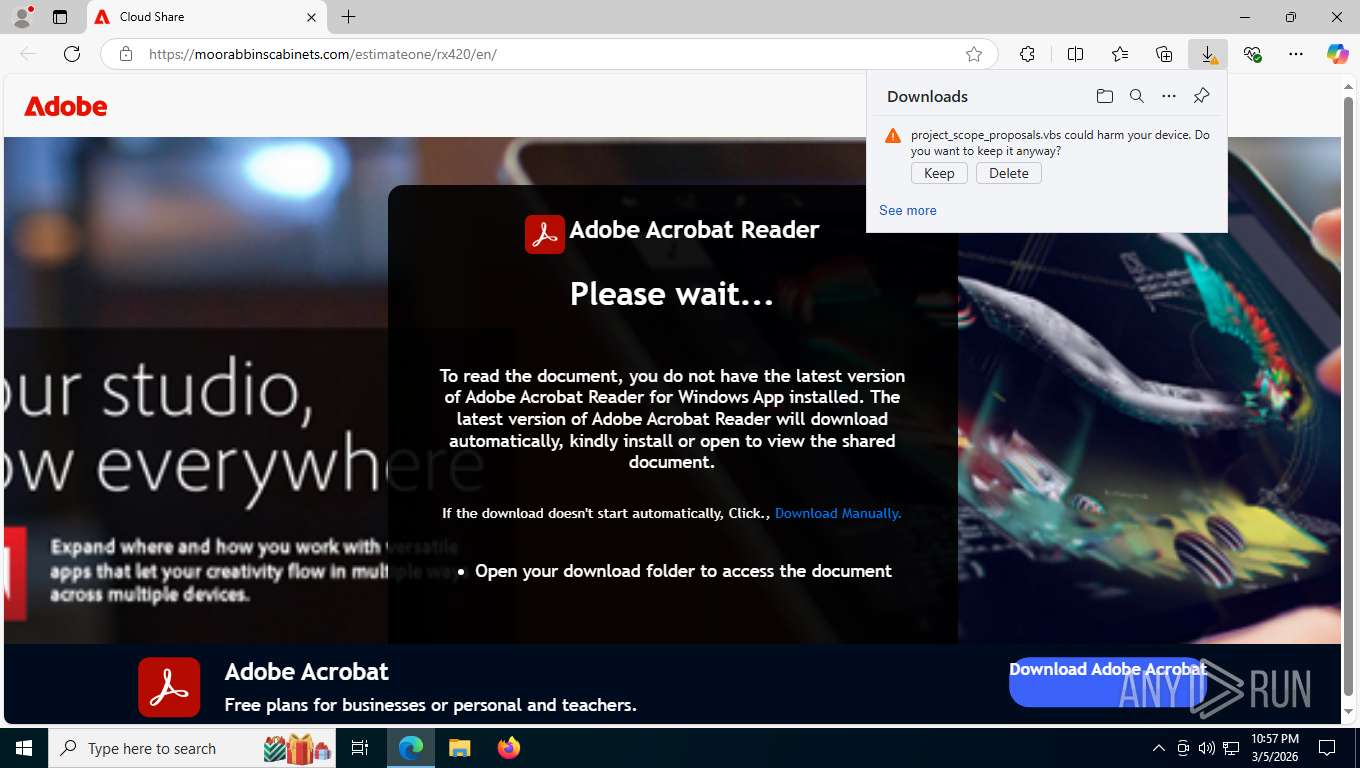Image resolution: width=1360 pixels, height=768 pixels.
Task: Click the 'Please wait...' heading
Action: [x=672, y=294]
